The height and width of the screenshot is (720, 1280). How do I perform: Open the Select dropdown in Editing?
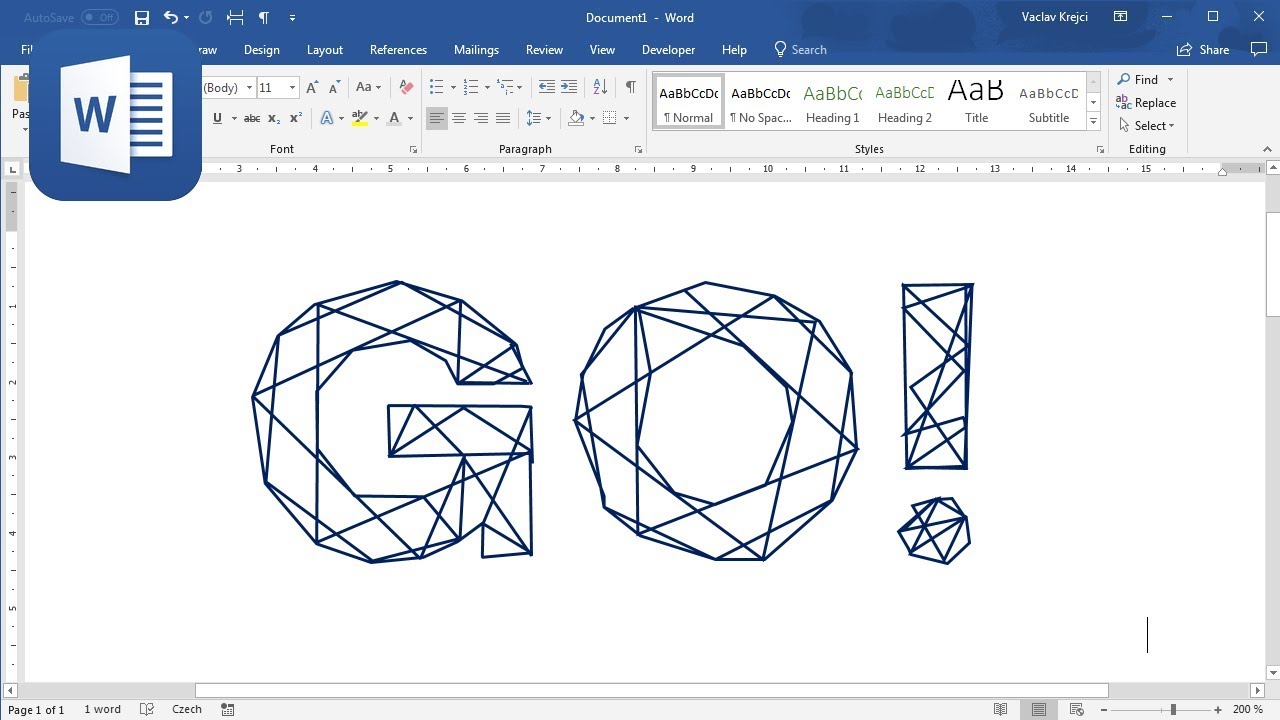(x=1146, y=126)
